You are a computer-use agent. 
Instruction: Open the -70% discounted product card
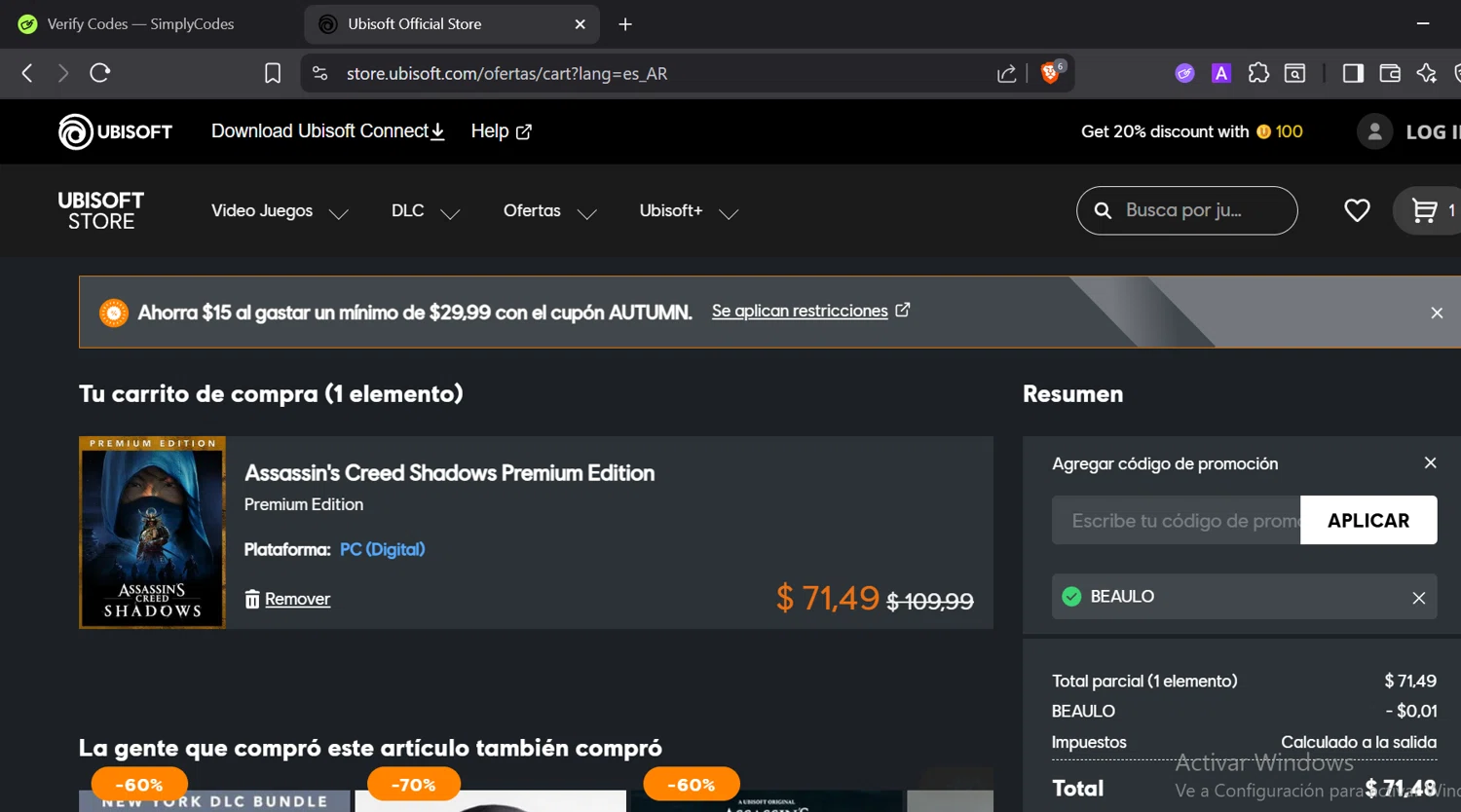pyautogui.click(x=490, y=800)
